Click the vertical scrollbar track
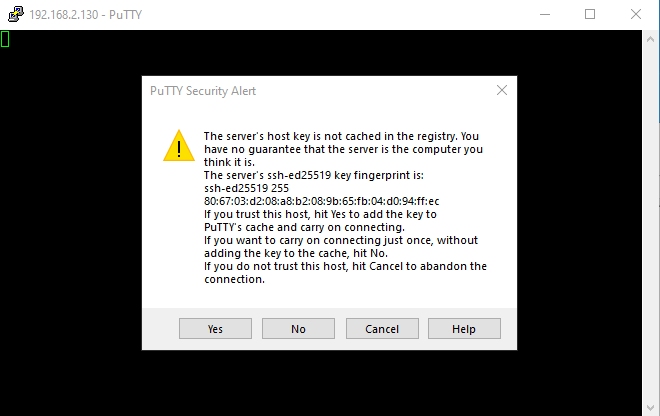Image resolution: width=660 pixels, height=416 pixels. coord(650,223)
